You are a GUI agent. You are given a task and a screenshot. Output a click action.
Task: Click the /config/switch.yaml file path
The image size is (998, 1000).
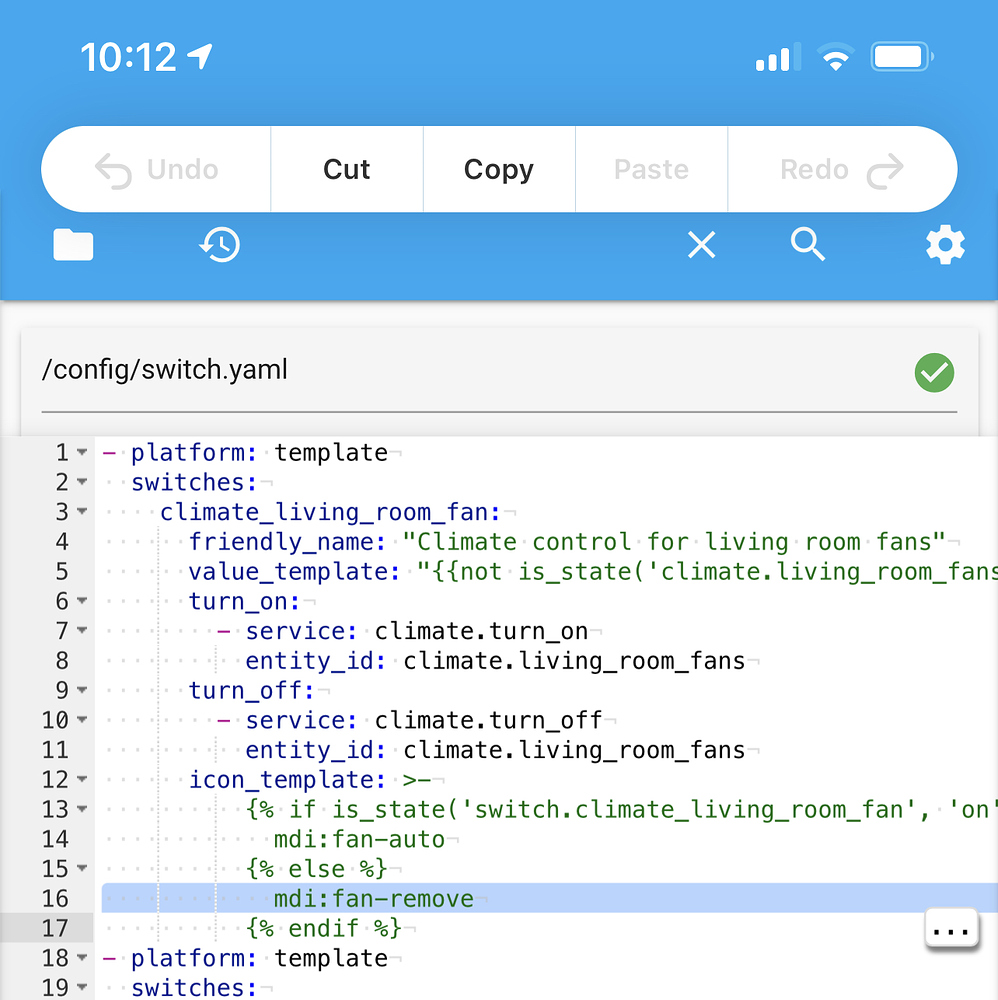point(165,370)
